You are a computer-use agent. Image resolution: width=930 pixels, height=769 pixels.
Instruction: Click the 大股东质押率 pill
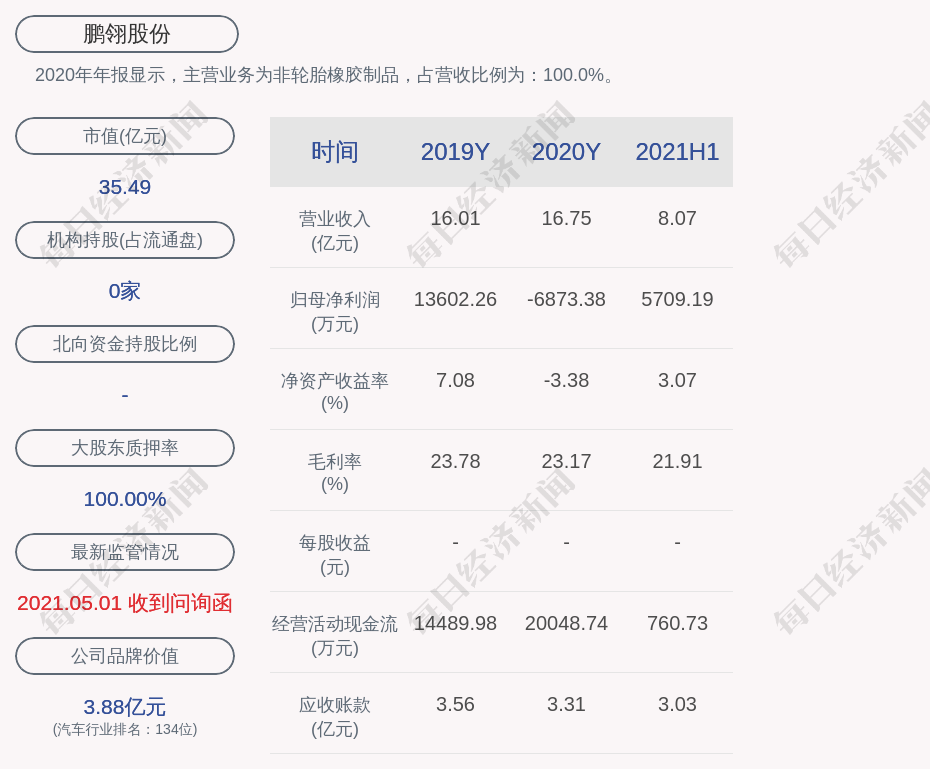click(x=125, y=448)
